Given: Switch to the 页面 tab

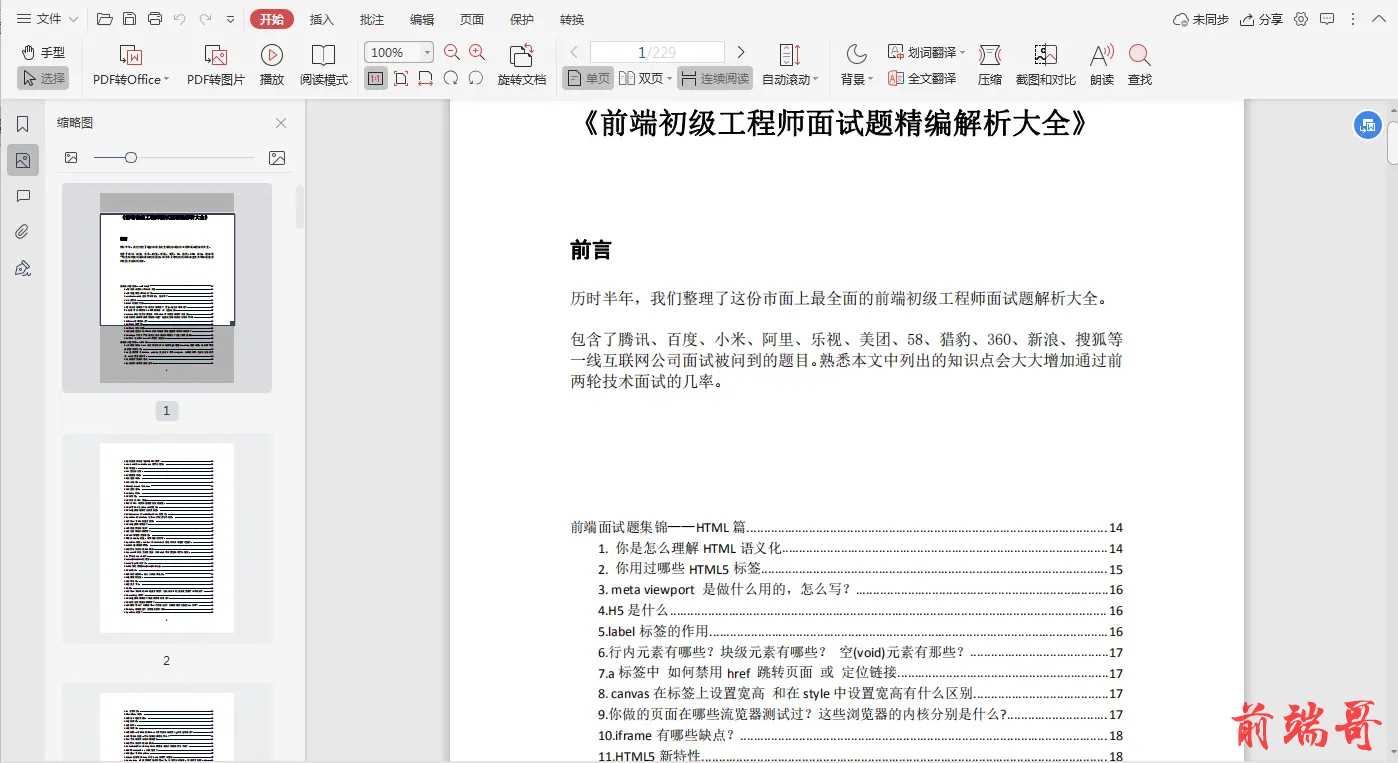Looking at the screenshot, I should (472, 19).
